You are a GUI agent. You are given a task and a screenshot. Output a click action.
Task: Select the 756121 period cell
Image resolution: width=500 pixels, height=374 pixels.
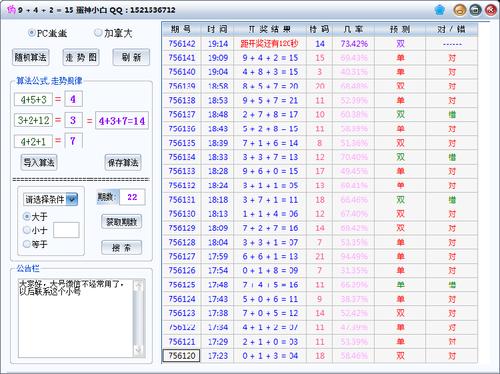coord(182,342)
